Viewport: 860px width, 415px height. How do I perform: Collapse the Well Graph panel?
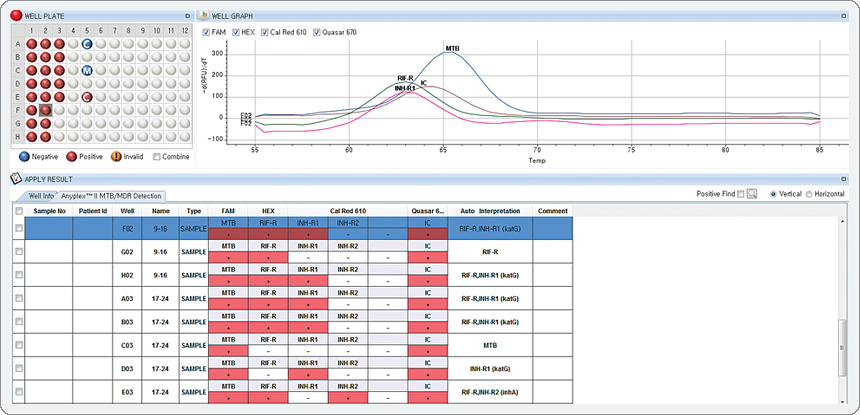click(x=850, y=17)
